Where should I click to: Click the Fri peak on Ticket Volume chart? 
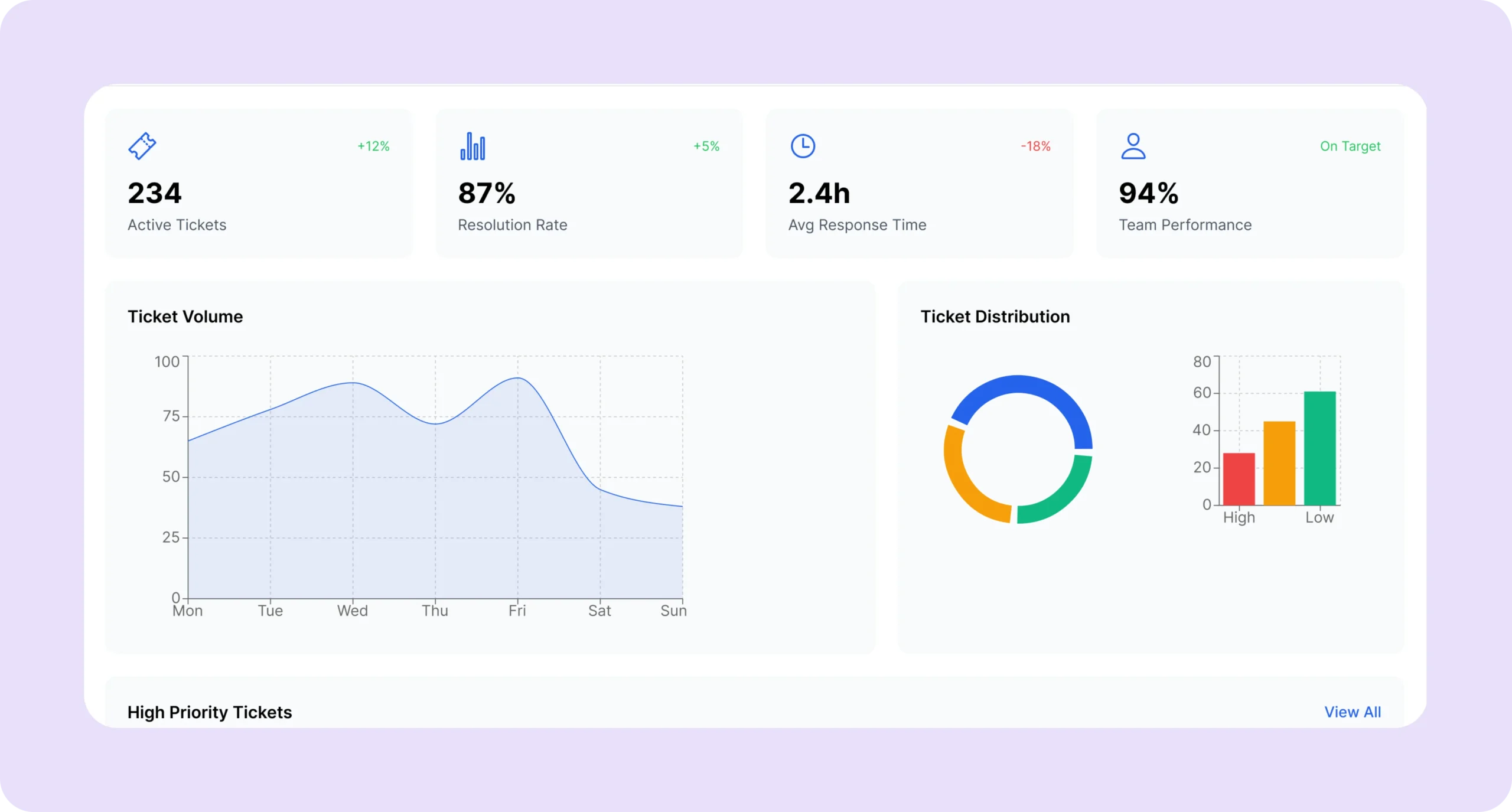[517, 378]
